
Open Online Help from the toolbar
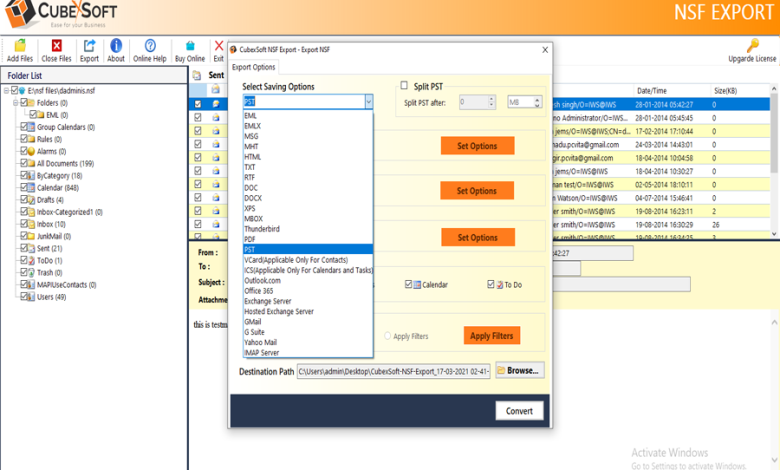[150, 46]
